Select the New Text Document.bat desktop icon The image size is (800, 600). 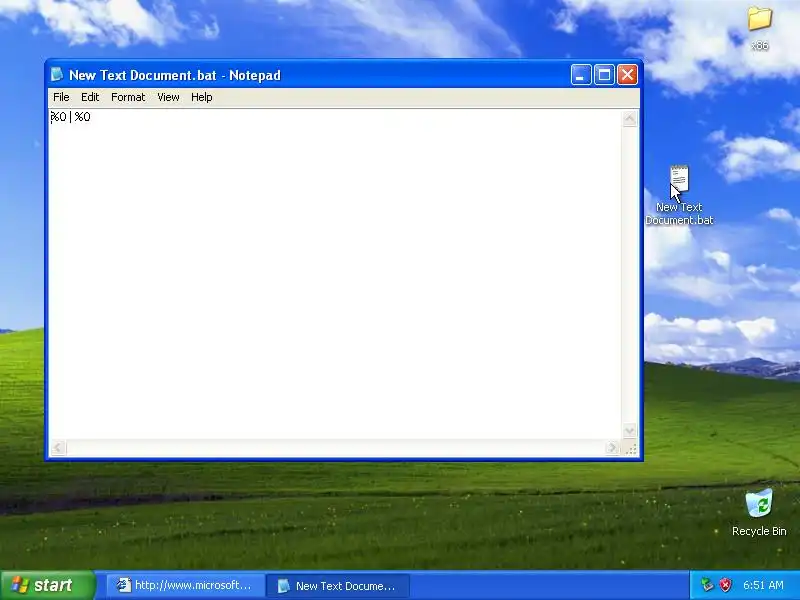click(x=679, y=195)
